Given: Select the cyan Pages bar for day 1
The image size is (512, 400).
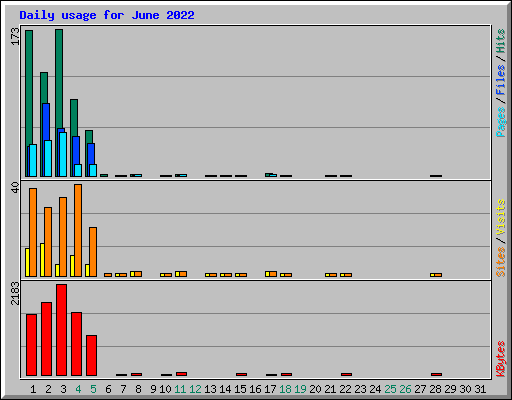Looking at the screenshot, I should click(33, 160).
